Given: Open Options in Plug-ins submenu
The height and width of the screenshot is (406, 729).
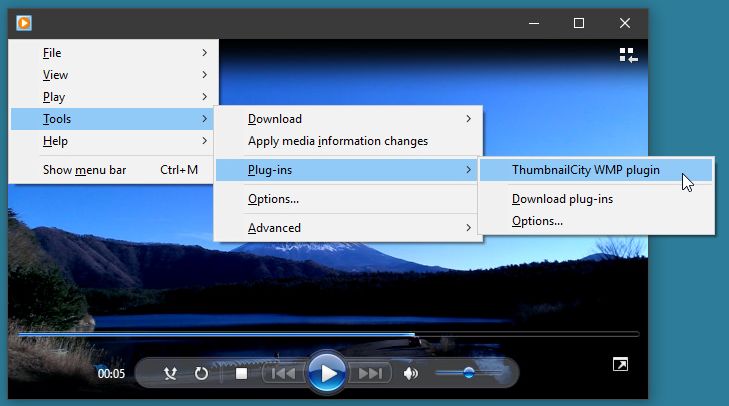Looking at the screenshot, I should [596, 221].
